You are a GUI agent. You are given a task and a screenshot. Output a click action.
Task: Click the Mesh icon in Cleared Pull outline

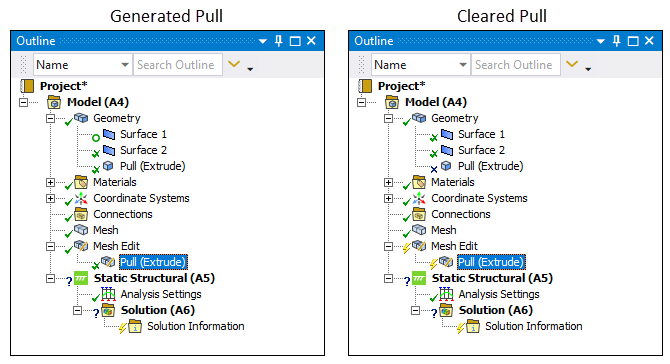[419, 230]
